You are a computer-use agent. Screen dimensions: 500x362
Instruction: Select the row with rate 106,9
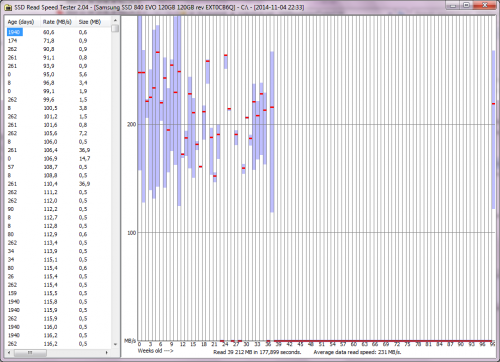click(x=58, y=159)
